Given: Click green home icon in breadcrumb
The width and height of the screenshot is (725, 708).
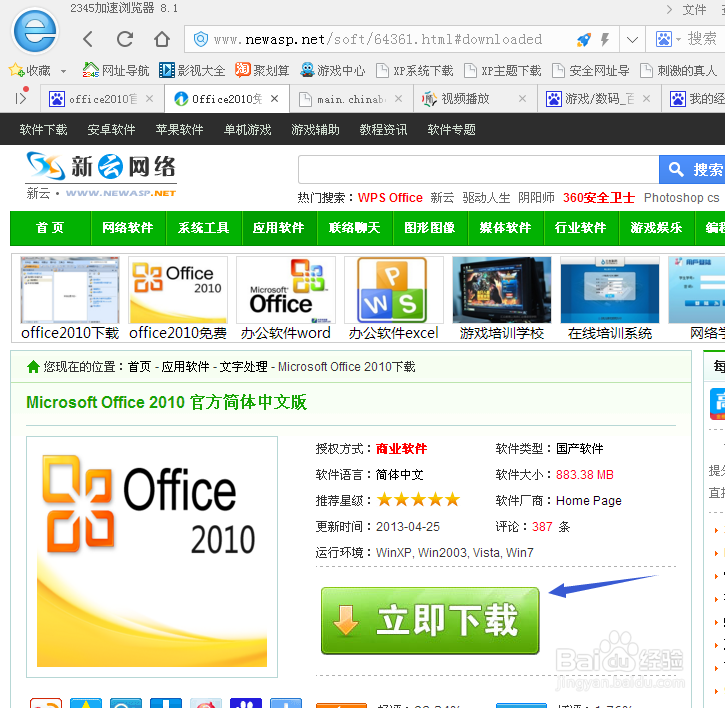Looking at the screenshot, I should pyautogui.click(x=33, y=367).
